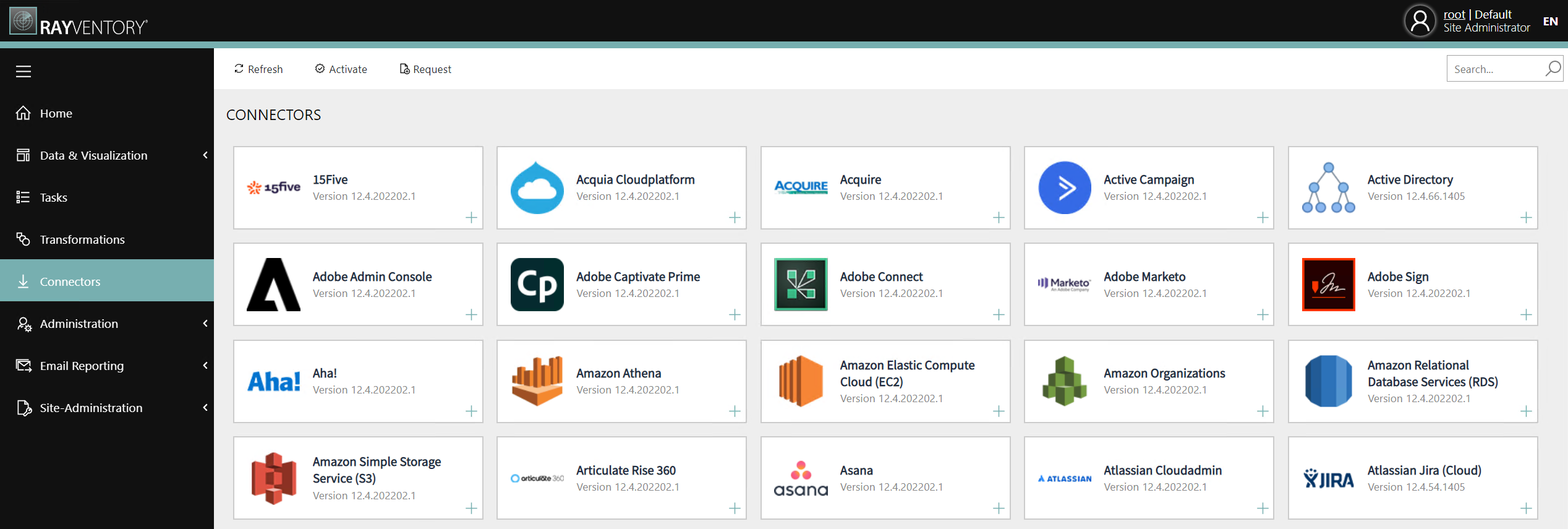This screenshot has height=529, width=1568.
Task: Open Email Reporting menu item
Action: tap(107, 366)
